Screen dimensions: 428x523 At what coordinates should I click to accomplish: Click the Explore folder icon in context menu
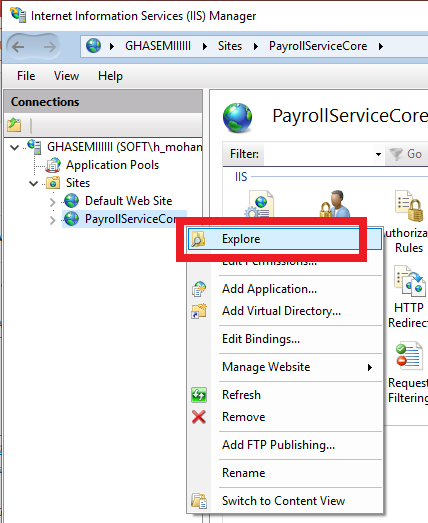(198, 239)
